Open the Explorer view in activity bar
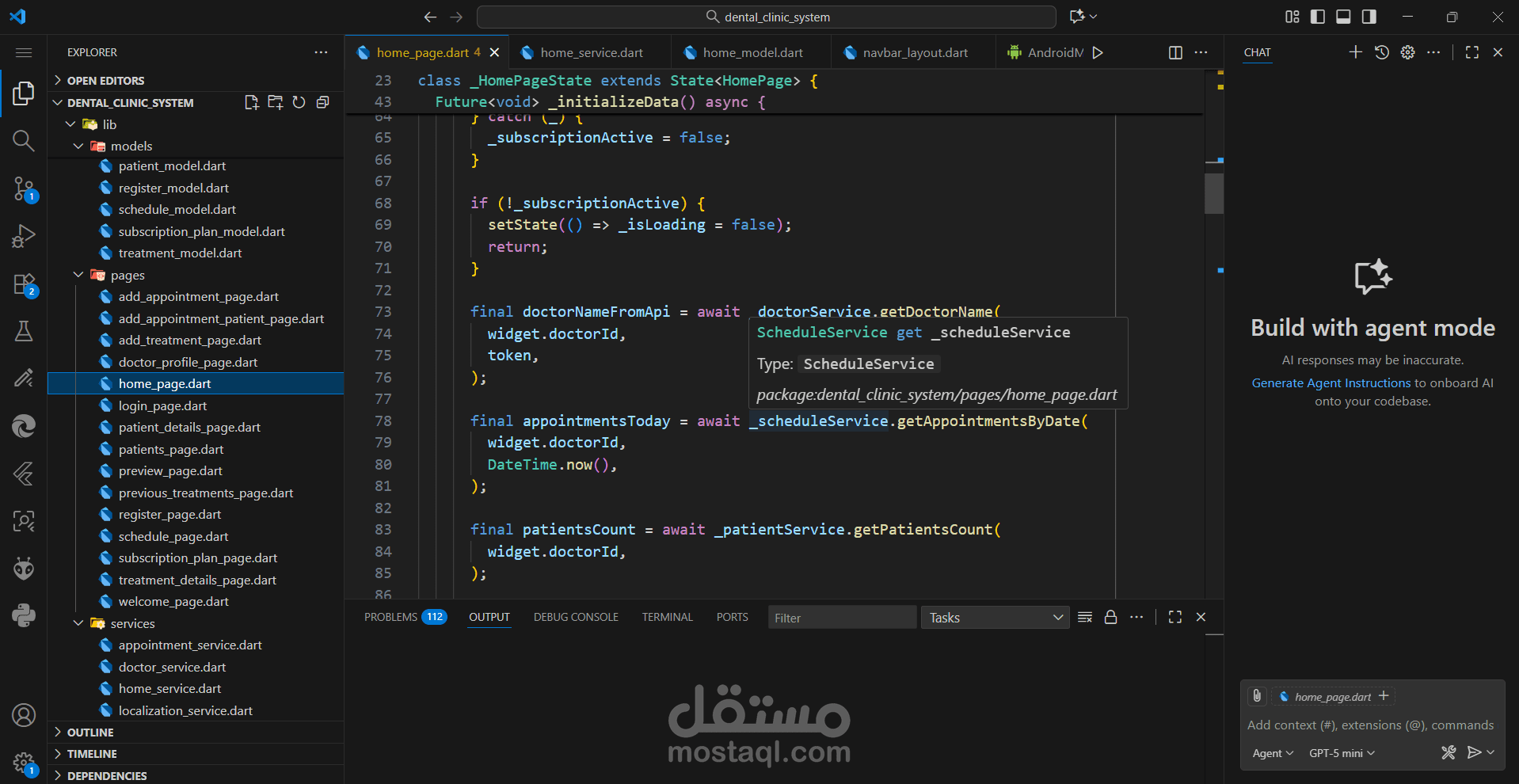Image resolution: width=1519 pixels, height=784 pixels. pos(24,93)
